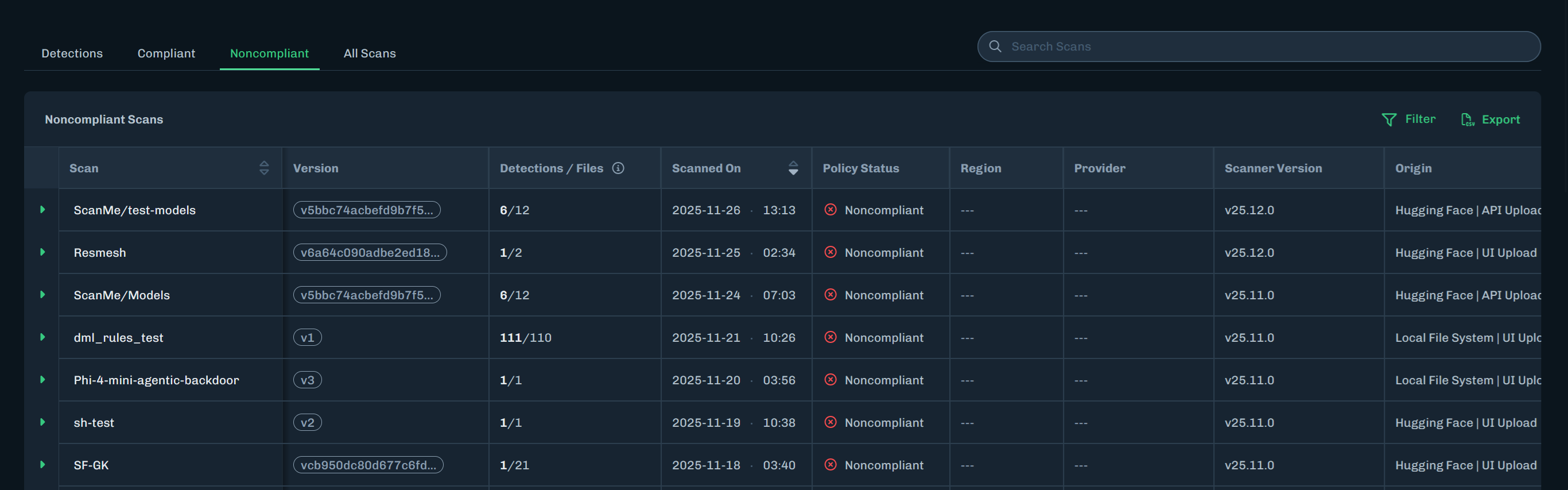Go to the All Scans tab
The width and height of the screenshot is (1568, 490).
(370, 53)
